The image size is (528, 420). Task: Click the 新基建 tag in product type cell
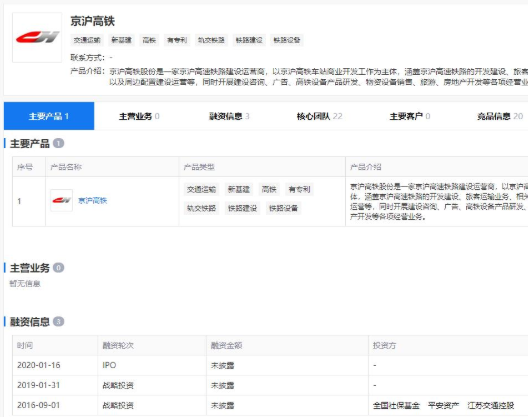239,190
